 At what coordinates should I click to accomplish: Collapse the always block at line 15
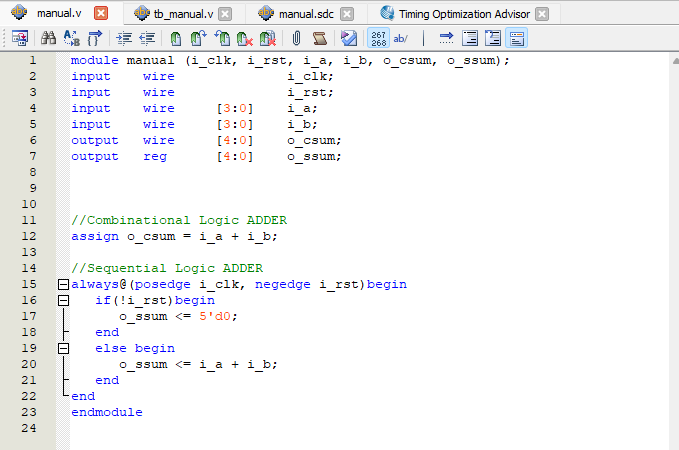pyautogui.click(x=63, y=284)
